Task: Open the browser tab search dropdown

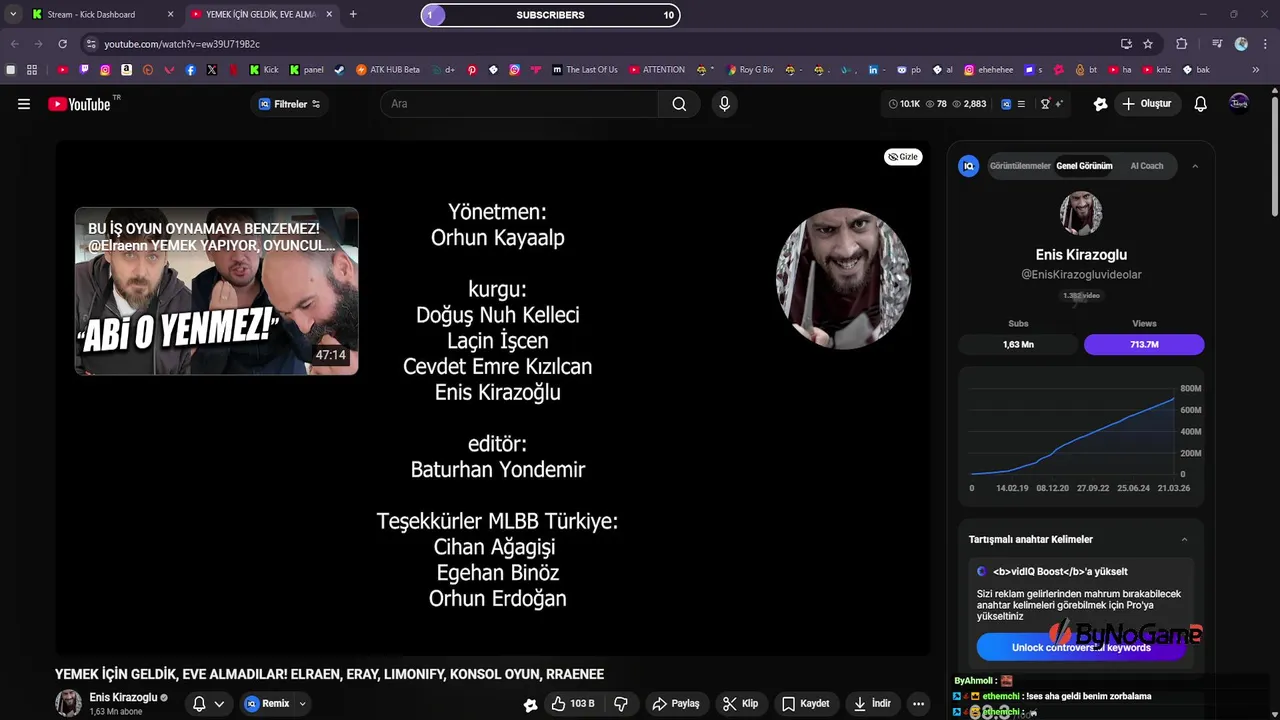Action: pyautogui.click(x=13, y=14)
